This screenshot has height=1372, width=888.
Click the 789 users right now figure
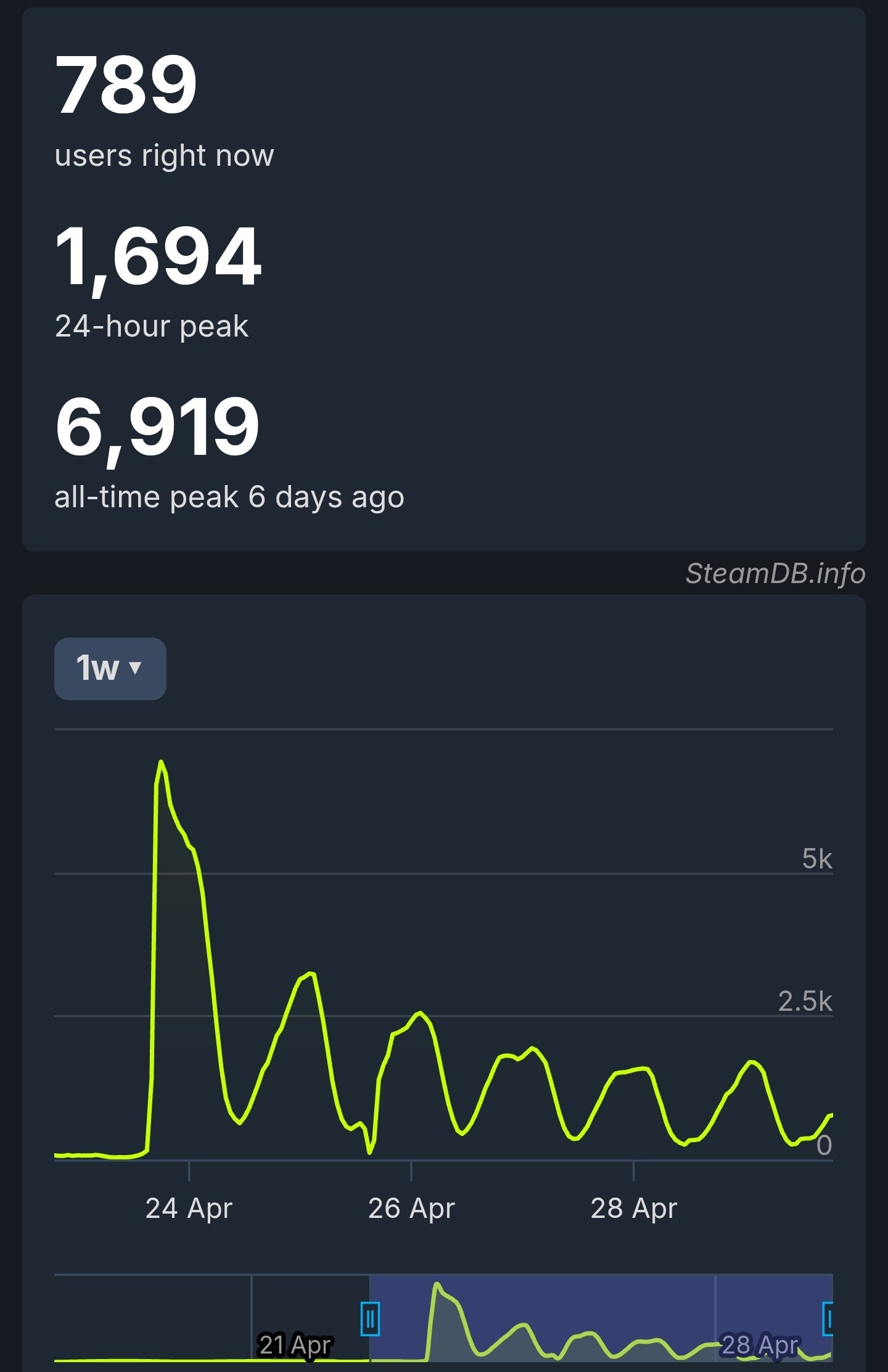pyautogui.click(x=126, y=84)
